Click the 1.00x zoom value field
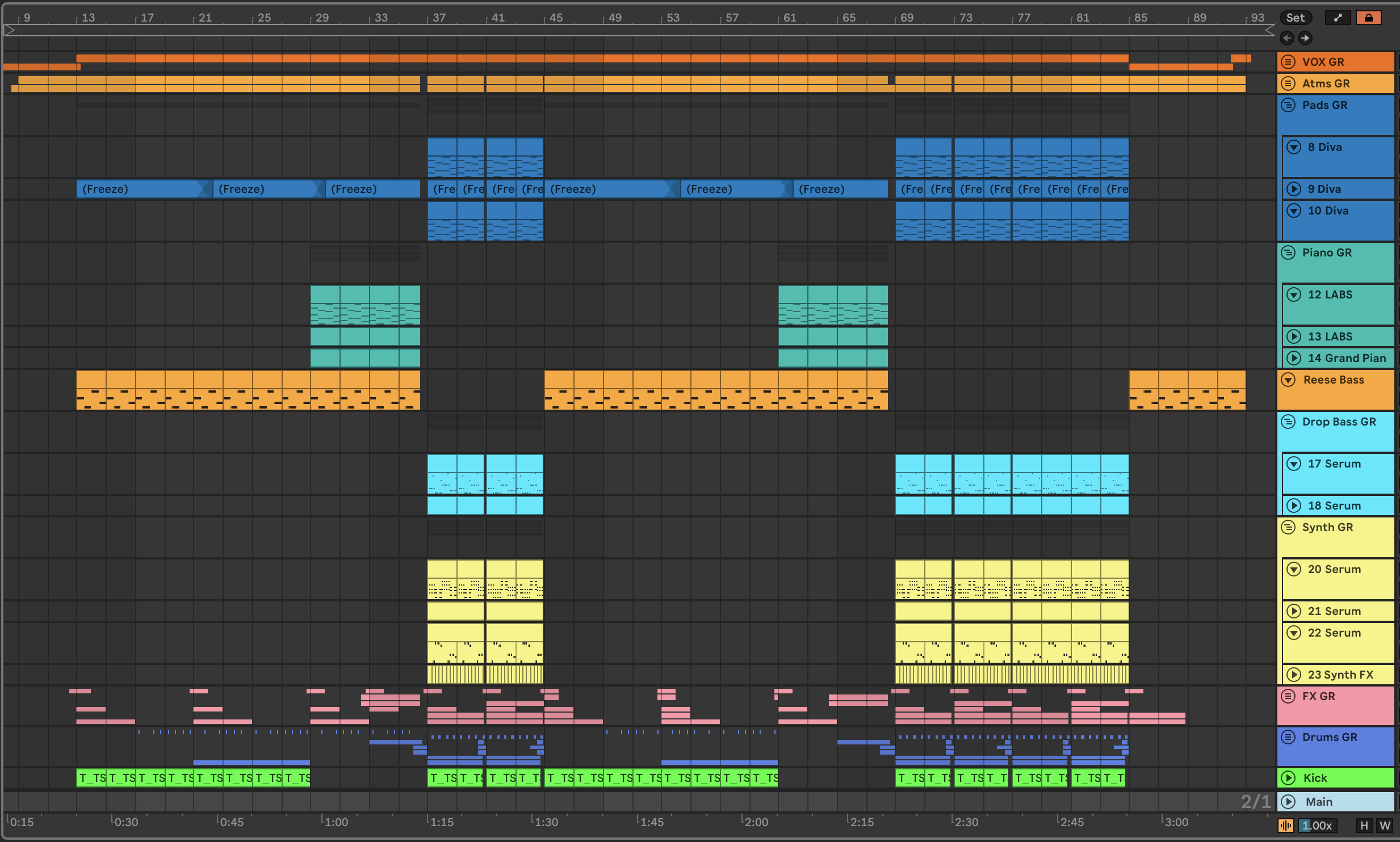 [x=1317, y=826]
